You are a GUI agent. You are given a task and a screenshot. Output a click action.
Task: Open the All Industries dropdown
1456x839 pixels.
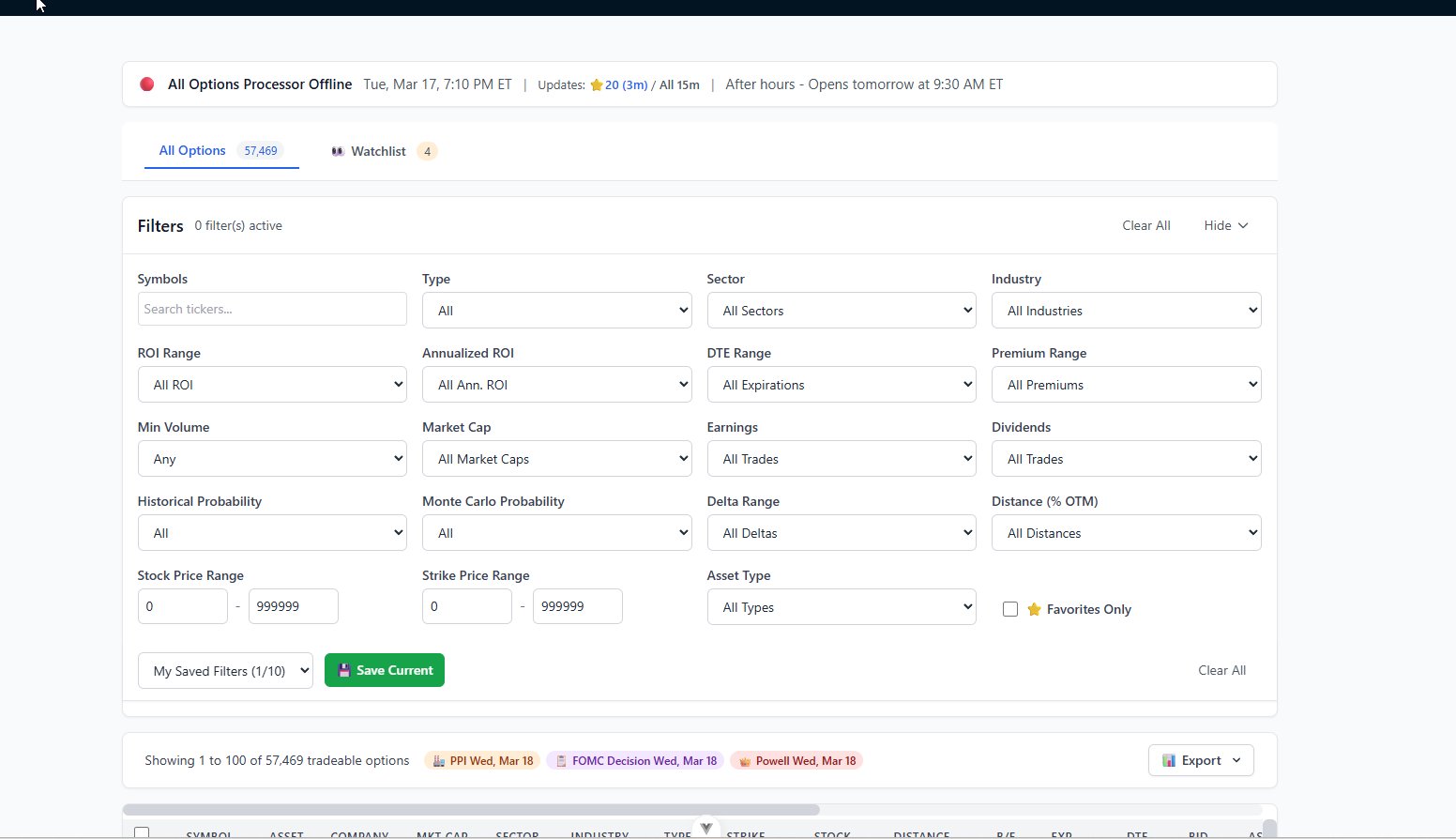coord(1126,311)
